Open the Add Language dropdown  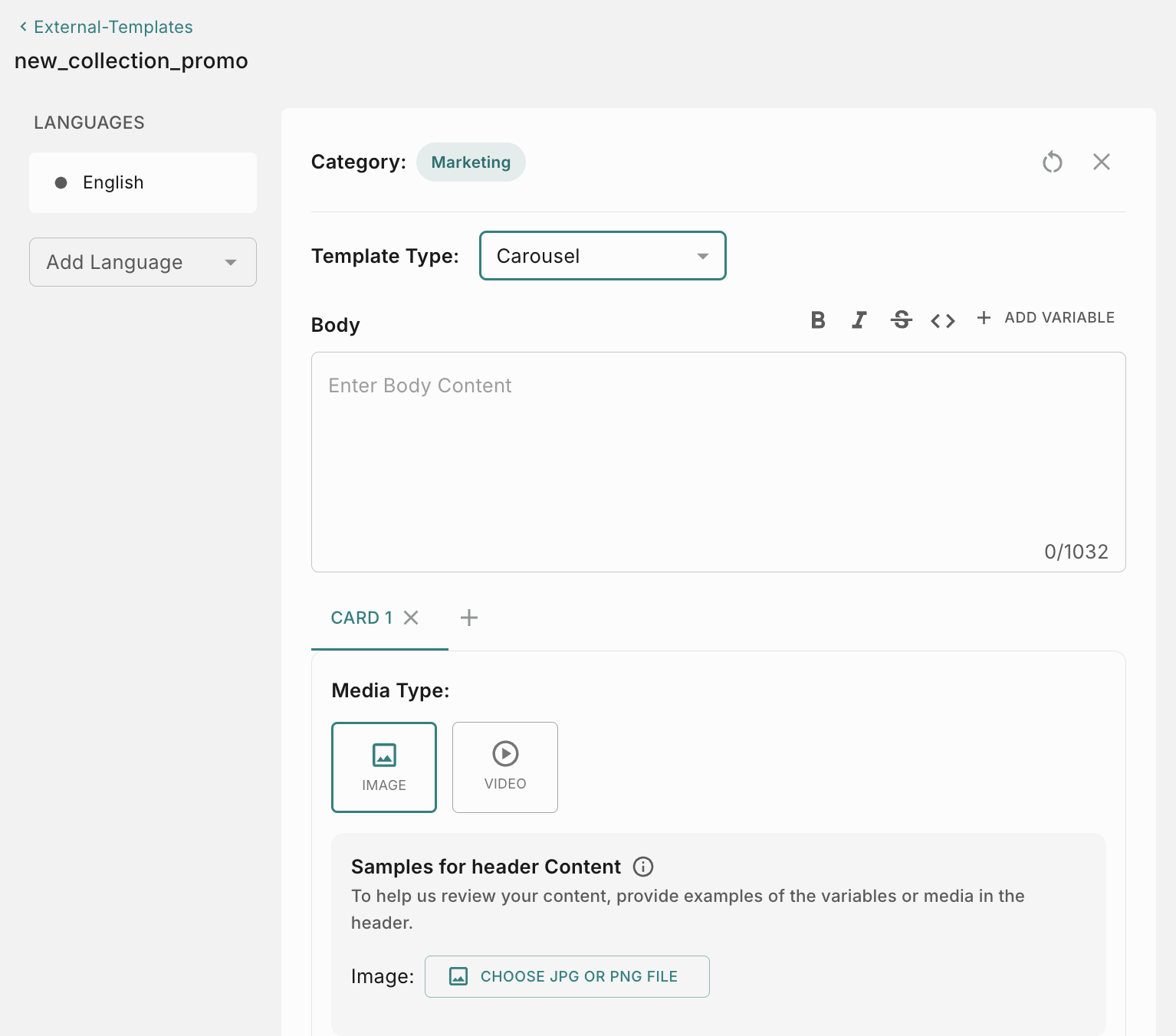click(x=143, y=262)
